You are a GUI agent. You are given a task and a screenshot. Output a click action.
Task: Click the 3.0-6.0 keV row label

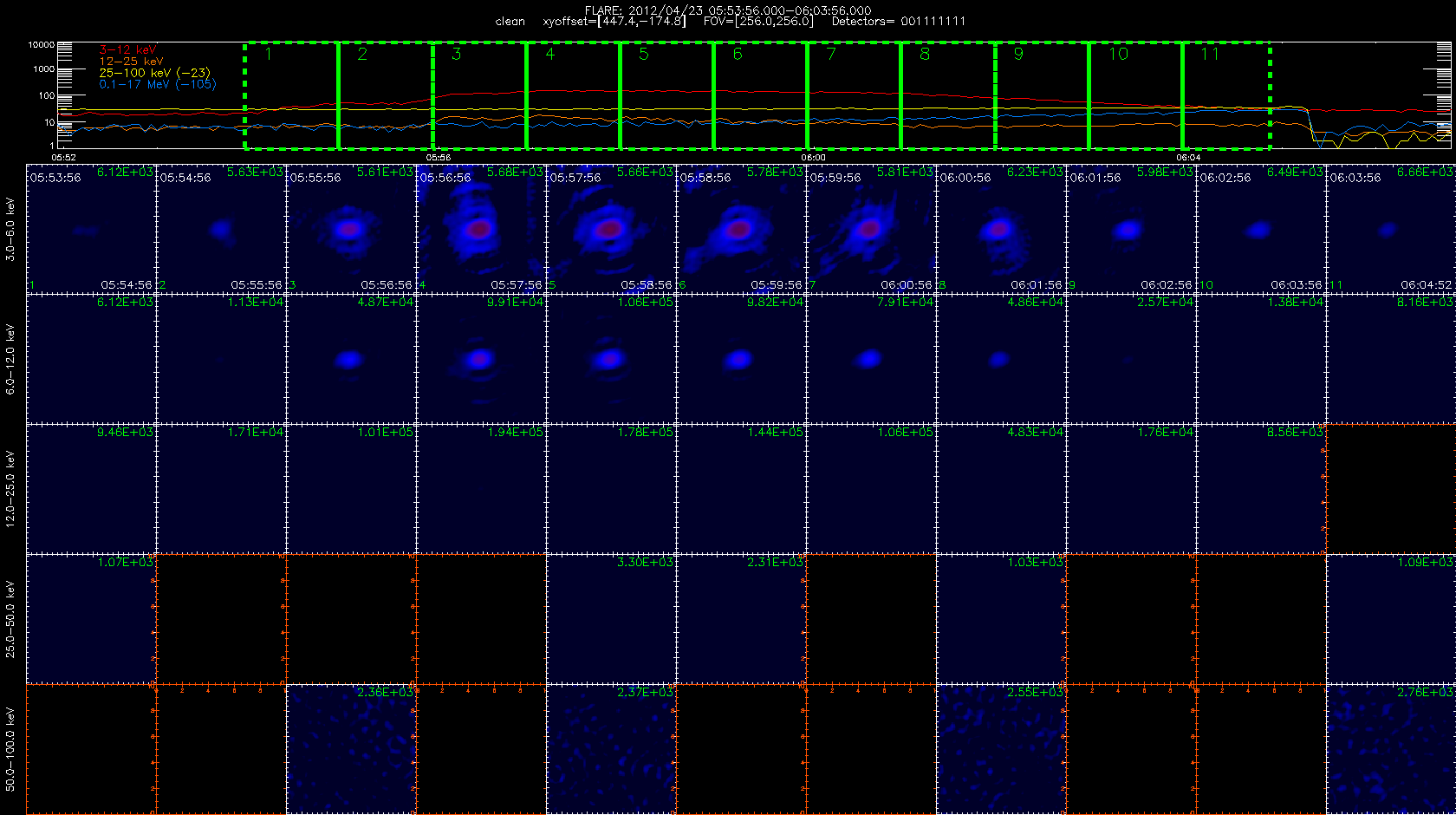click(x=10, y=229)
